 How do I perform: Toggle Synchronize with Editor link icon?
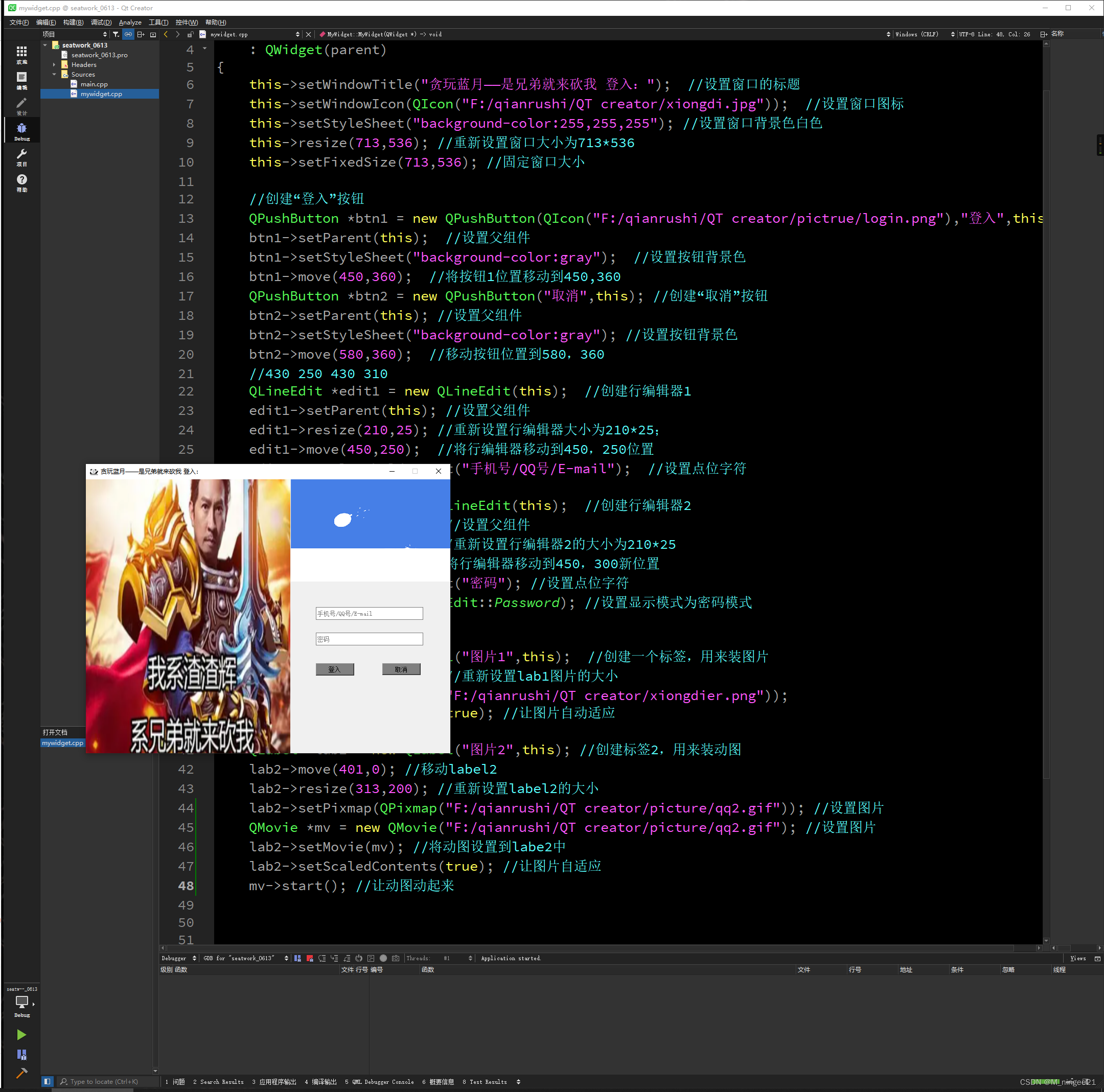click(128, 34)
